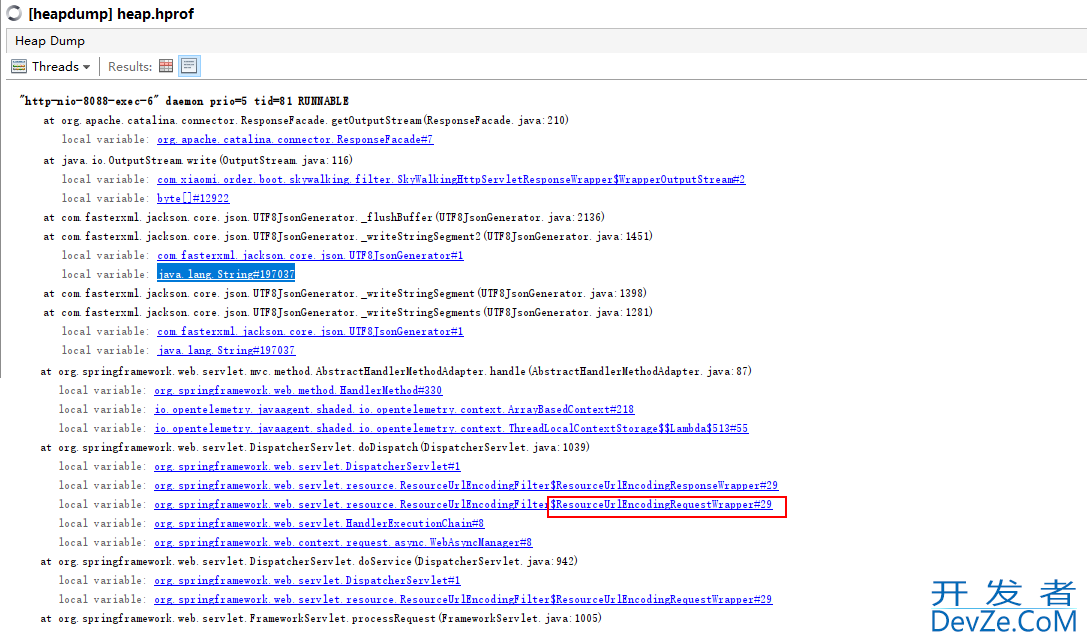
Task: Click the java.io.OutputStream.write stack frame
Action: click(x=198, y=161)
